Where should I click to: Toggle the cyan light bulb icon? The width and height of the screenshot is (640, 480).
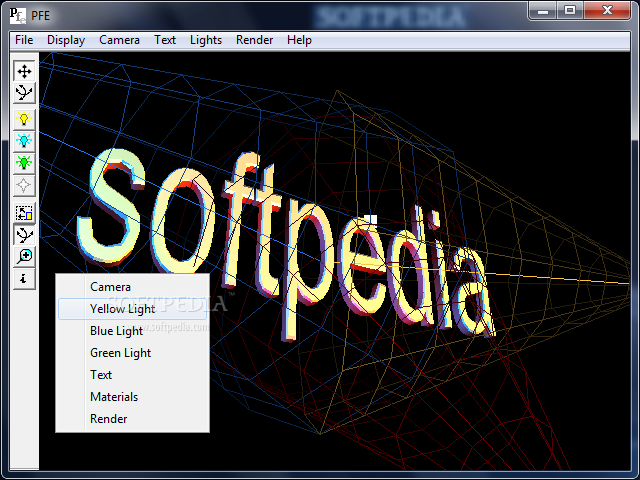tap(24, 141)
